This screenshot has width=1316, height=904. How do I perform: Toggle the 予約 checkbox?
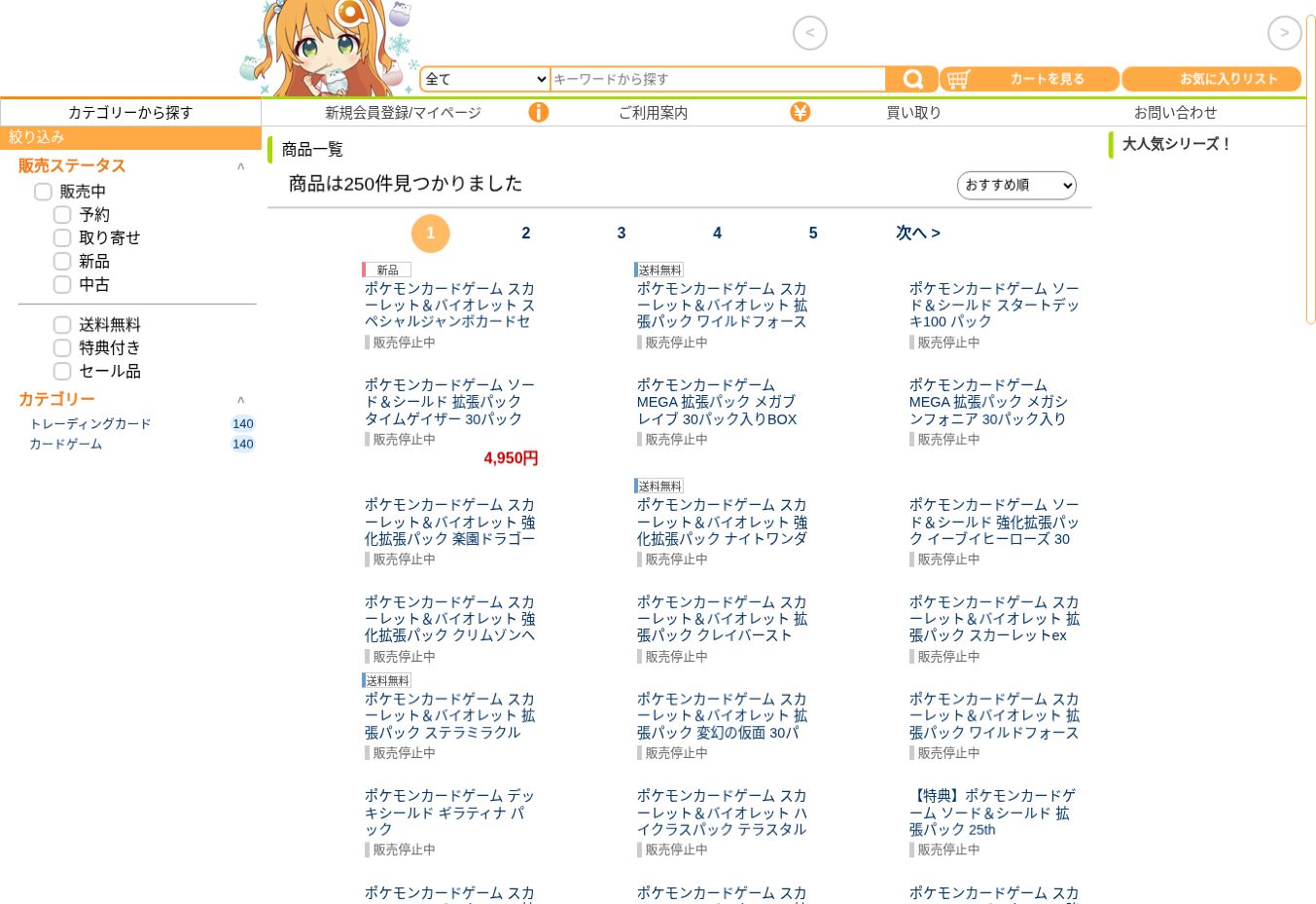pos(62,215)
